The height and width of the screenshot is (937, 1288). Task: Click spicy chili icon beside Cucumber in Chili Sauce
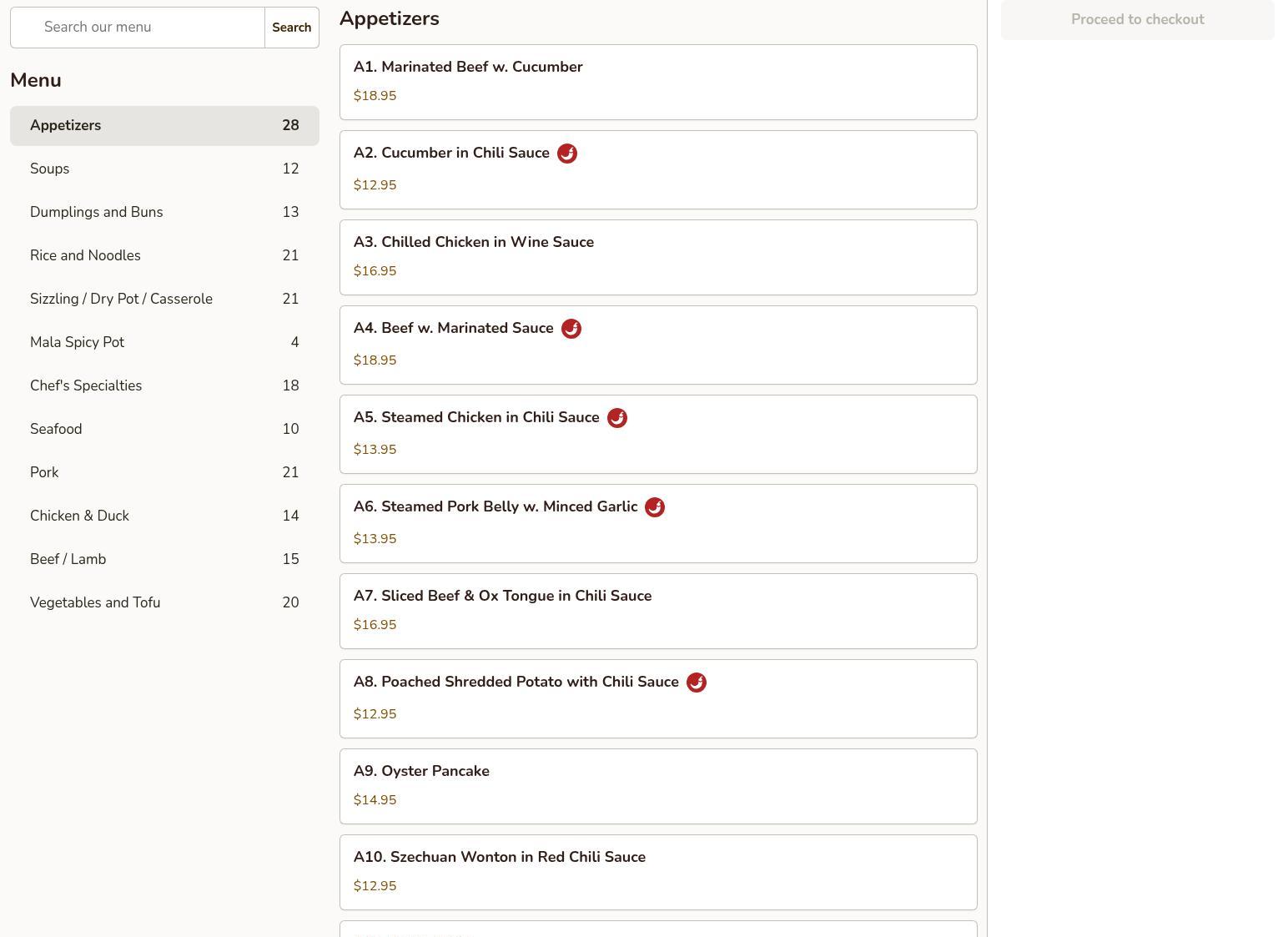point(566,154)
